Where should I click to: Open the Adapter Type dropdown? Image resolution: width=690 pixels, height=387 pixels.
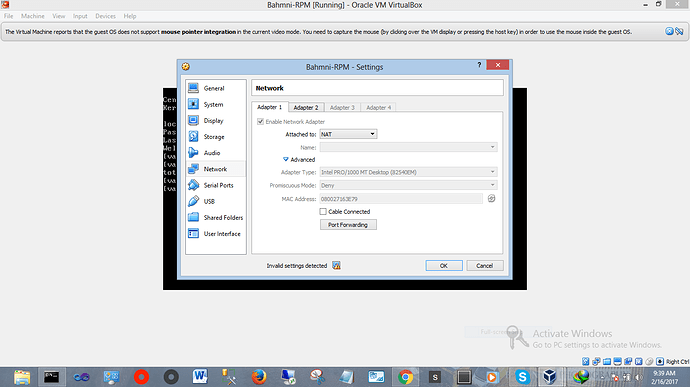click(408, 172)
